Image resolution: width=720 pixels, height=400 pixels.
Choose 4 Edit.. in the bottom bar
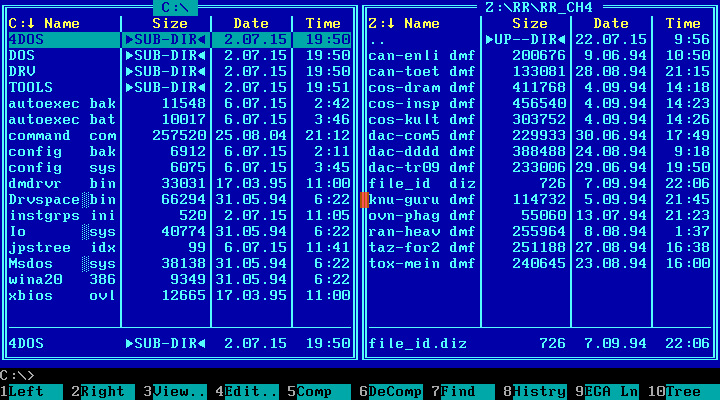pos(247,392)
